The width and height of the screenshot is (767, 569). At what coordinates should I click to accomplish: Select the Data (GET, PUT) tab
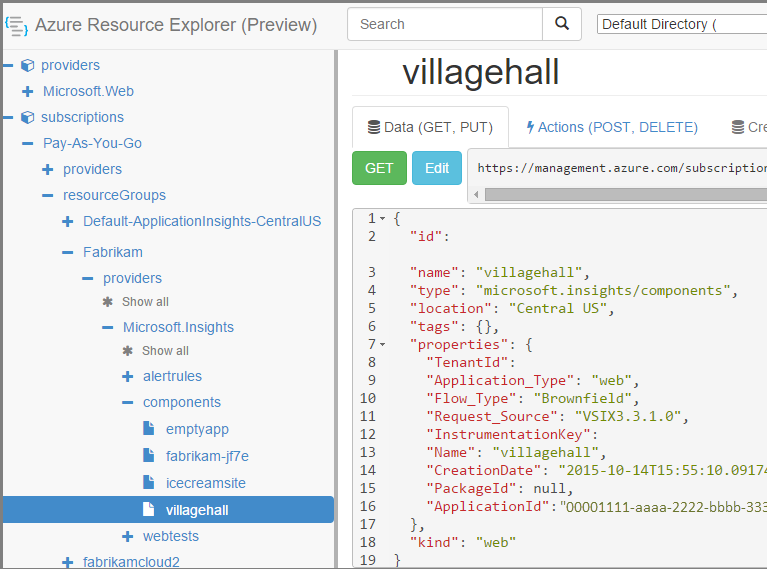pyautogui.click(x=430, y=128)
